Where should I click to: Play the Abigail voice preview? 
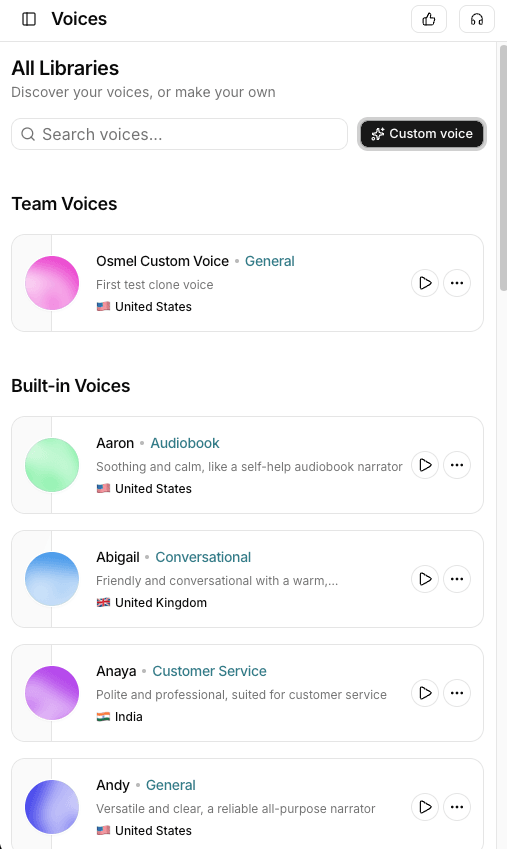pos(425,579)
